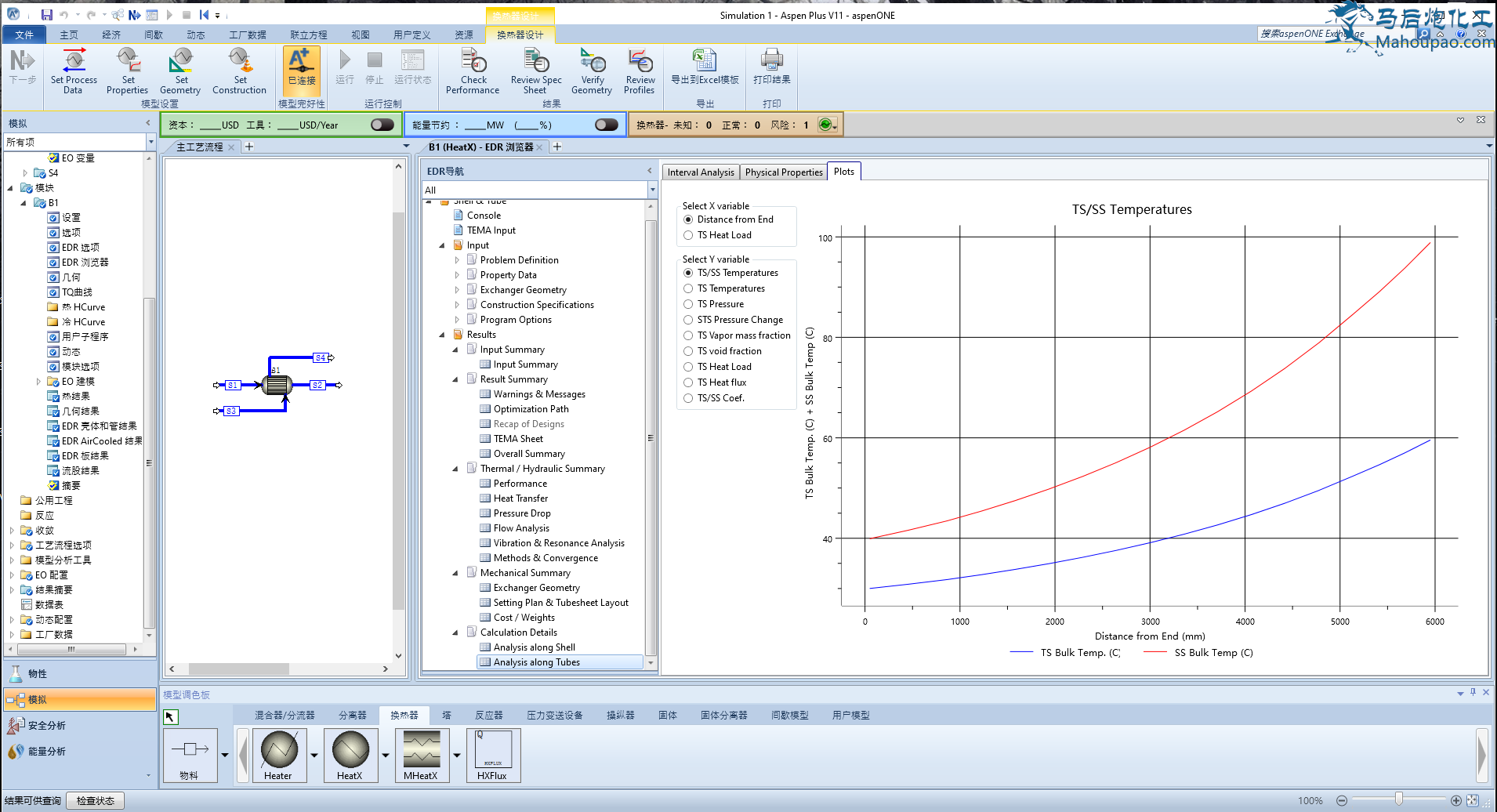
Task: Click the 检查状态 button in status bar
Action: pos(96,800)
